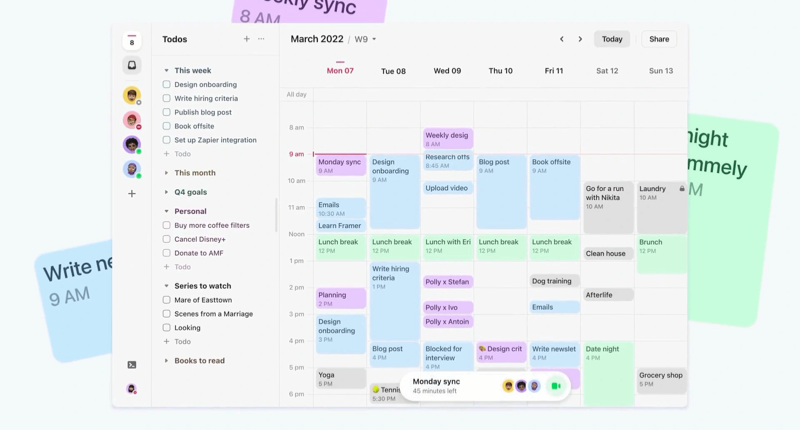
Task: Open the Date night event on Saturday
Action: (x=609, y=373)
